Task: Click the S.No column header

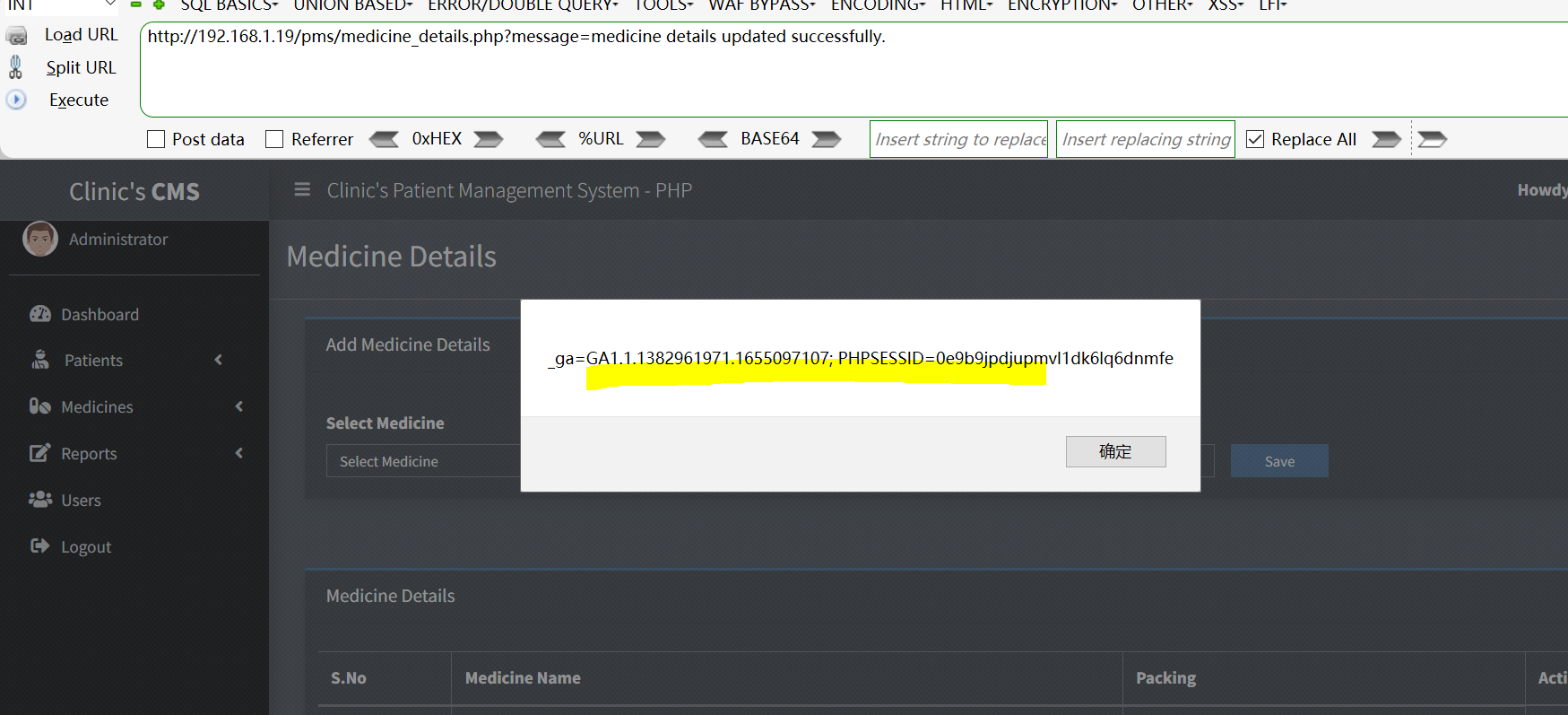Action: [x=349, y=678]
